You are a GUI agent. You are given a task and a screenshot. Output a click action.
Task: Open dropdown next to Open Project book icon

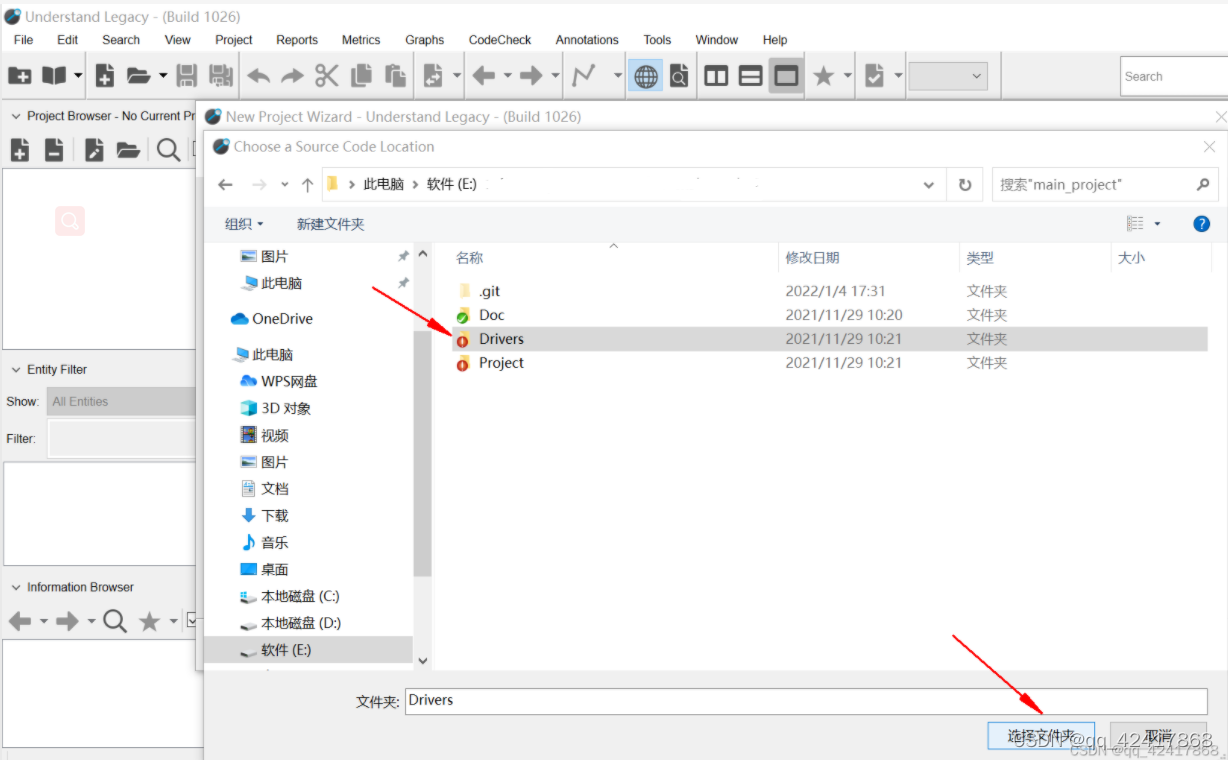(78, 76)
